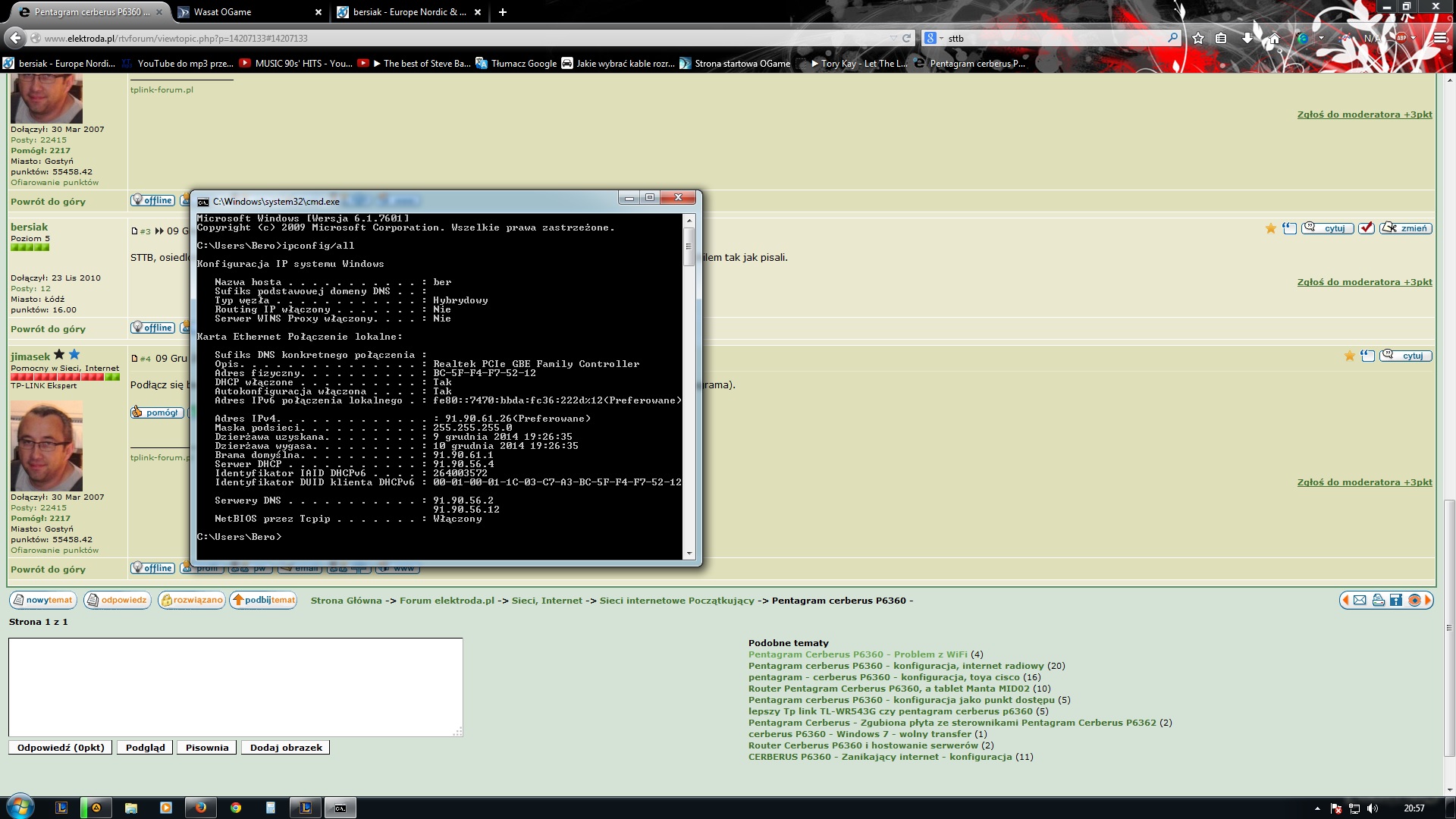The image size is (1456, 819).
Task: Click the pomógł button on jimasek's post
Action: [x=157, y=413]
